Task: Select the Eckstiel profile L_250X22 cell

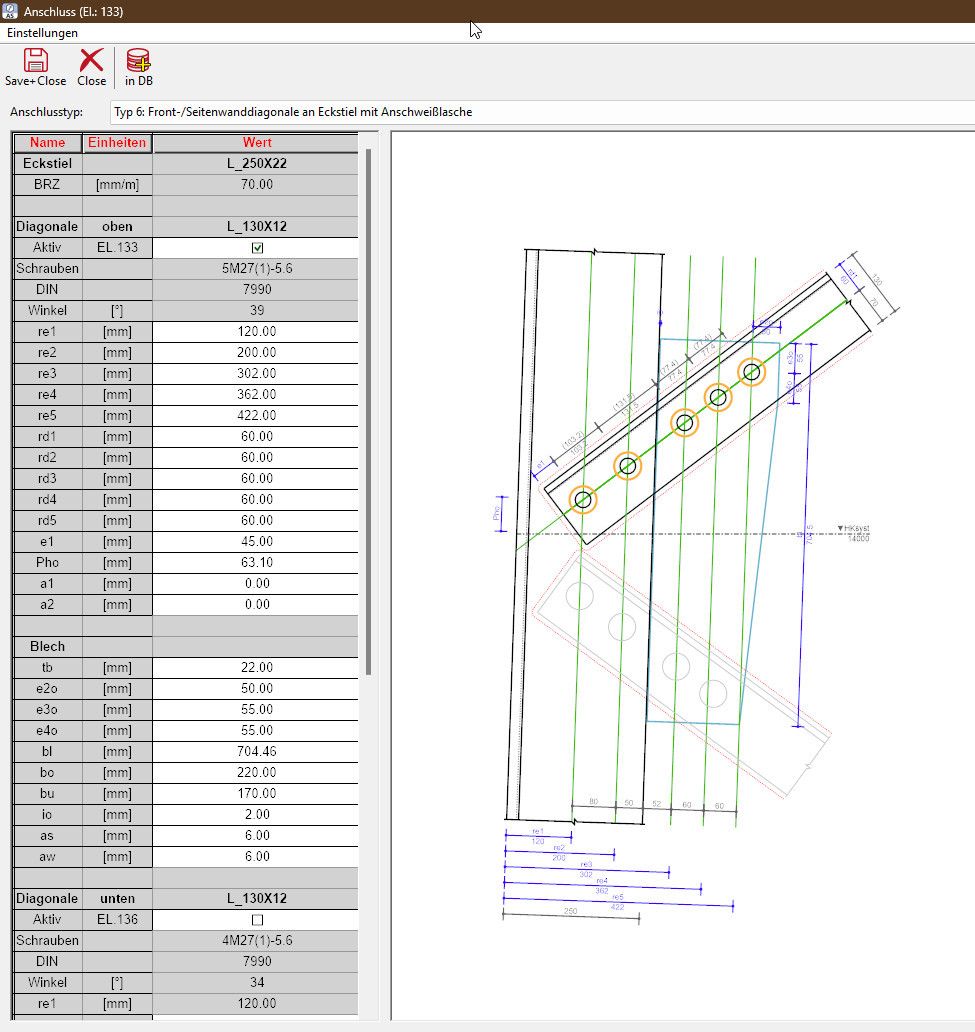Action: coord(257,163)
